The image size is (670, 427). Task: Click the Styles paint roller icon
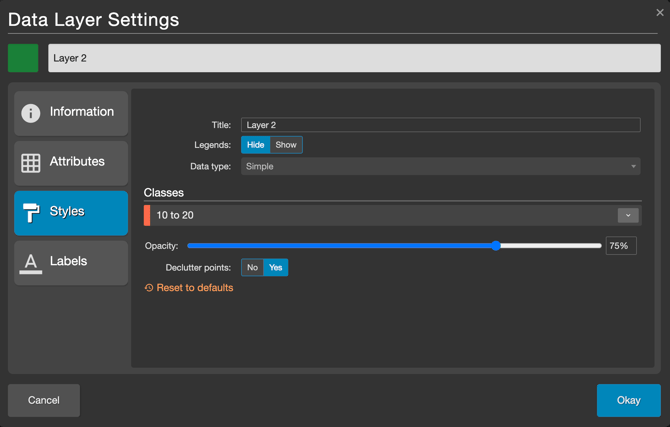tap(31, 212)
